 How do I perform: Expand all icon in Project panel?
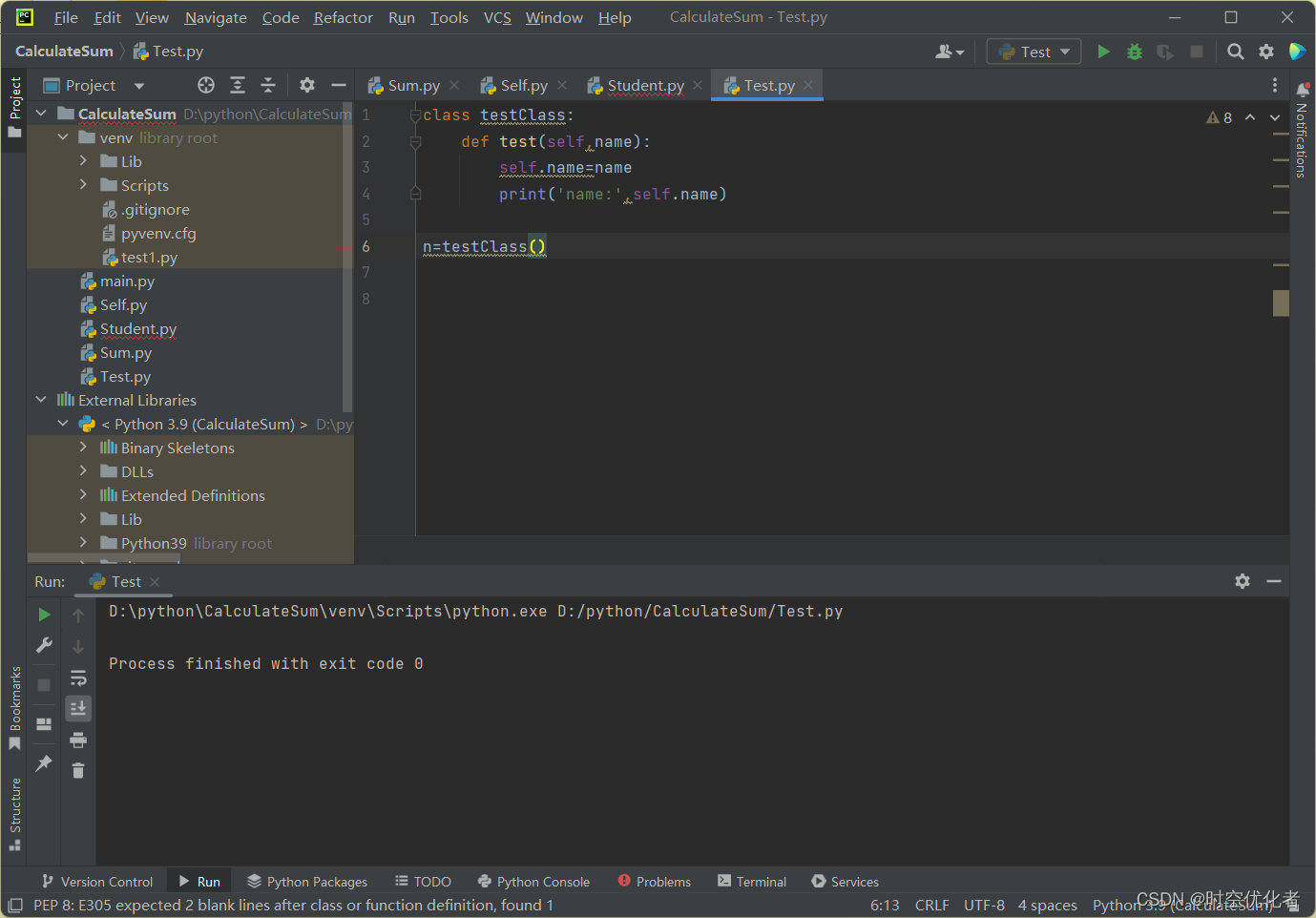tap(238, 85)
